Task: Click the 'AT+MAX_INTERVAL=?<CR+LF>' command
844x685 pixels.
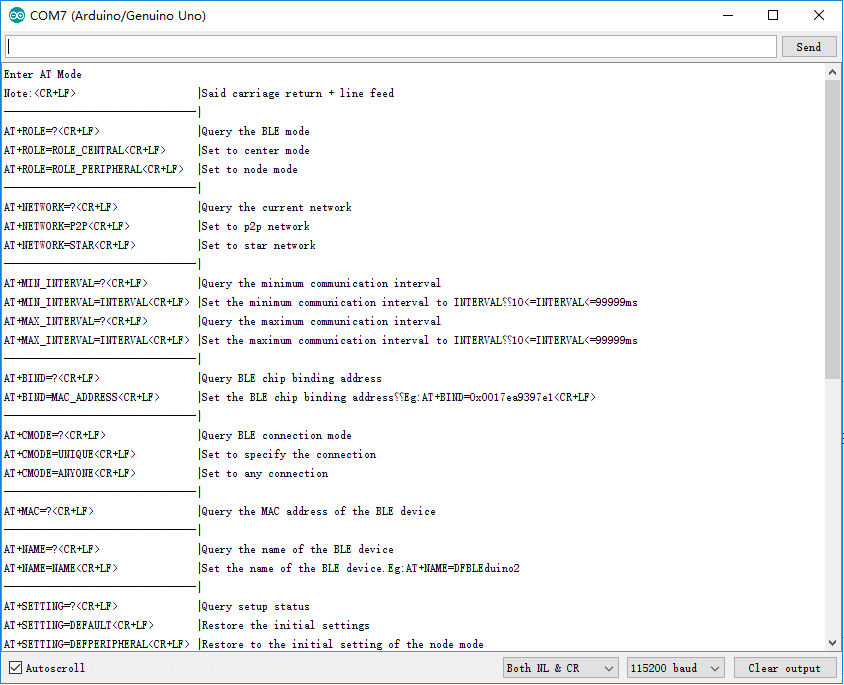Action: (76, 321)
